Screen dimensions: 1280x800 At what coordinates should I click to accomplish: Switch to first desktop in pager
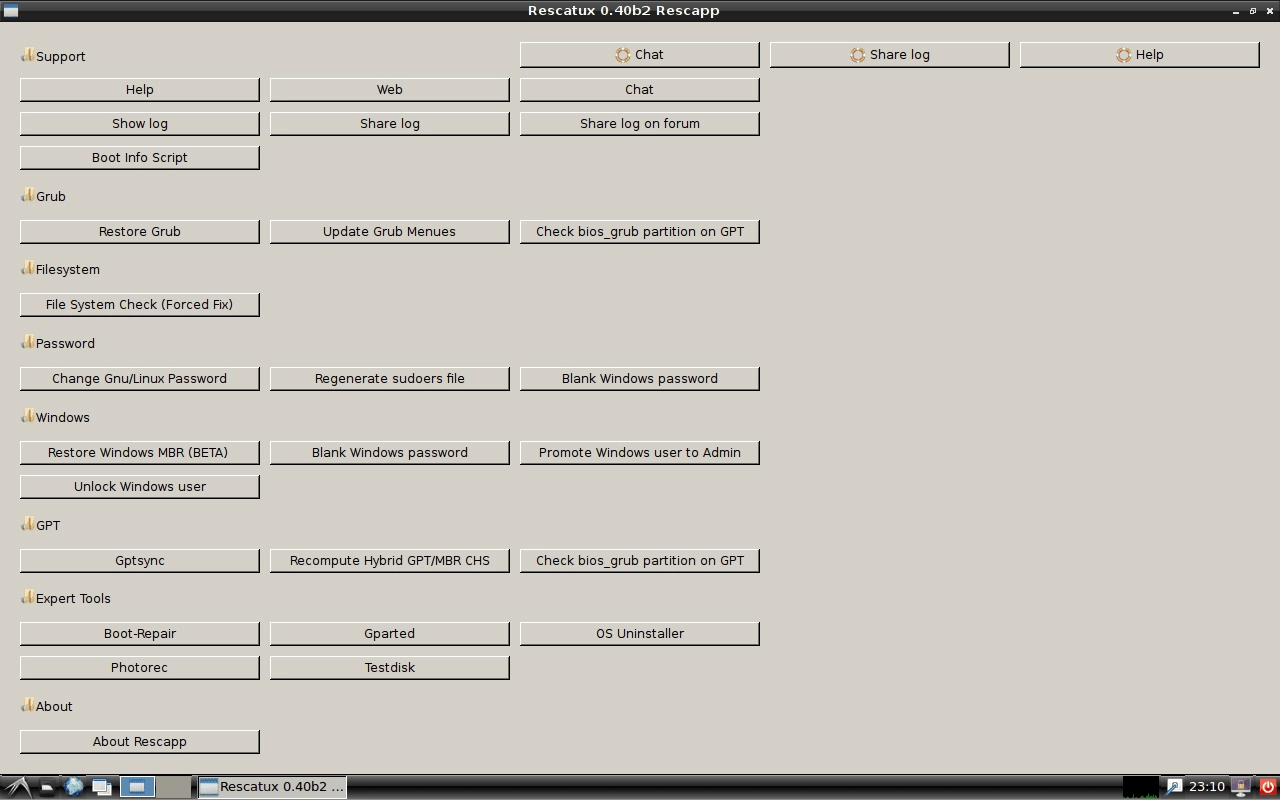click(137, 787)
